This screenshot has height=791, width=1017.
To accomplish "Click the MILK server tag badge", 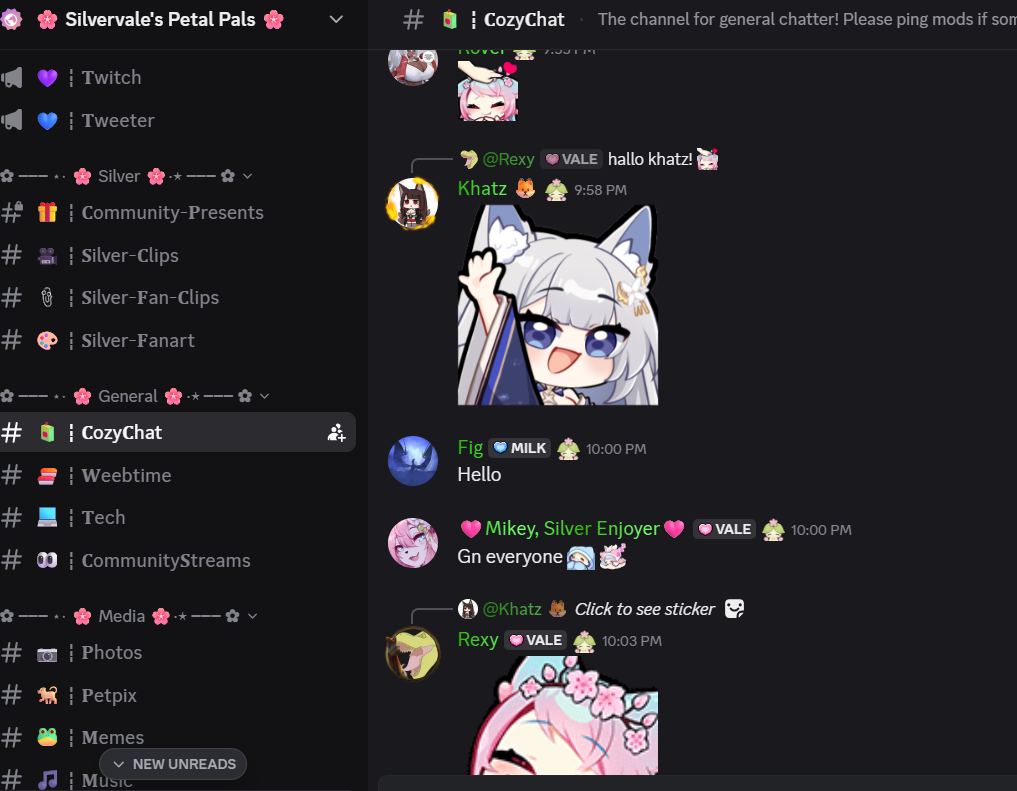I will click(520, 448).
